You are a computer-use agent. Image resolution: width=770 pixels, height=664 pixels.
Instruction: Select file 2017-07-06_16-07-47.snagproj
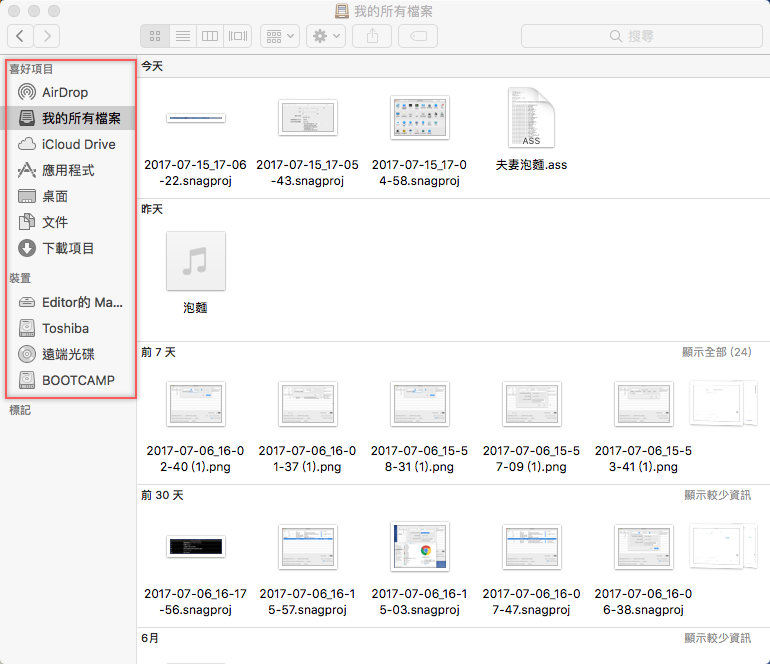[x=531, y=570]
